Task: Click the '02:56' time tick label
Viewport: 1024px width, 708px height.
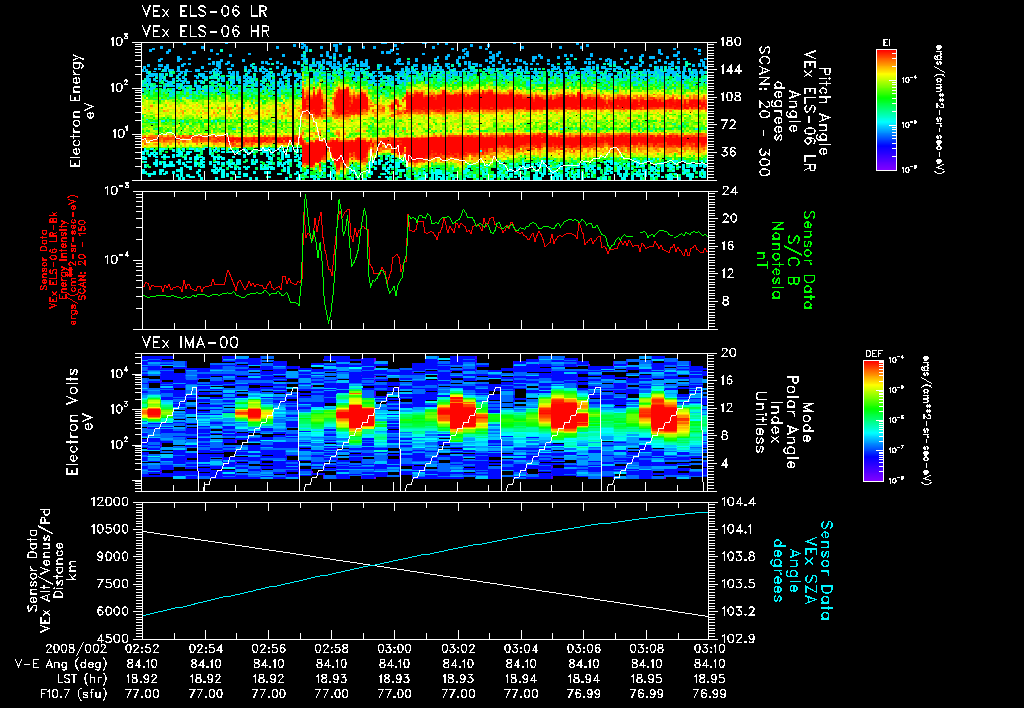Action: 268,649
